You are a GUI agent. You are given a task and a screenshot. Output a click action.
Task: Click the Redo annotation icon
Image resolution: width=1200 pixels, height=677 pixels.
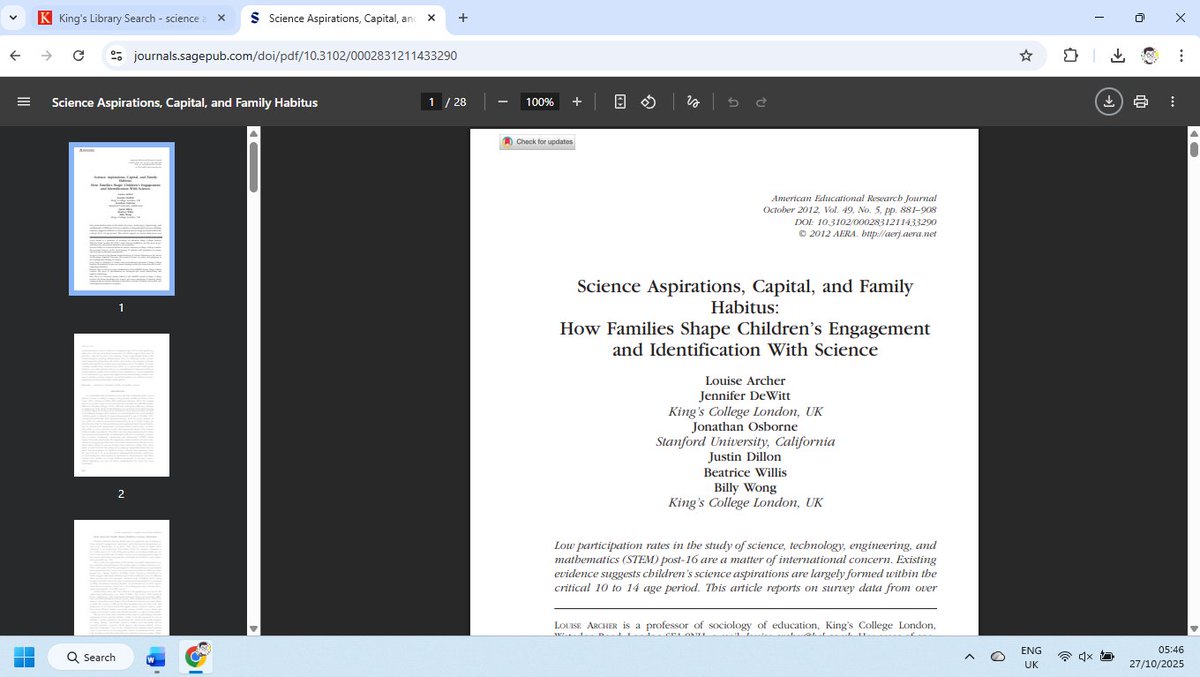[761, 102]
